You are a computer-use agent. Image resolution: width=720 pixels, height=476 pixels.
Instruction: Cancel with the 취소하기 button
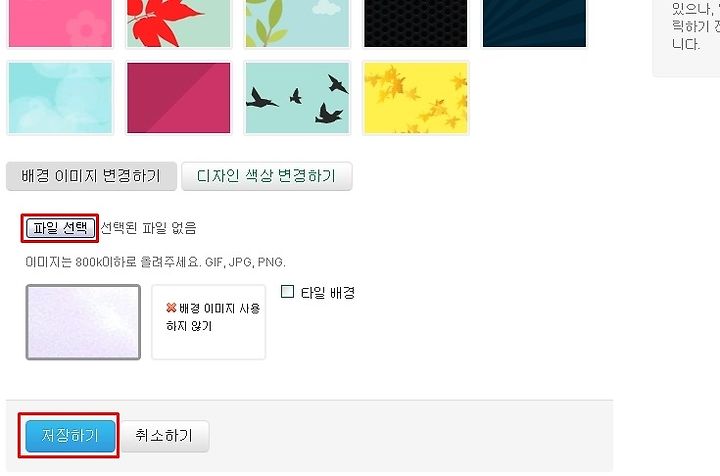point(164,436)
